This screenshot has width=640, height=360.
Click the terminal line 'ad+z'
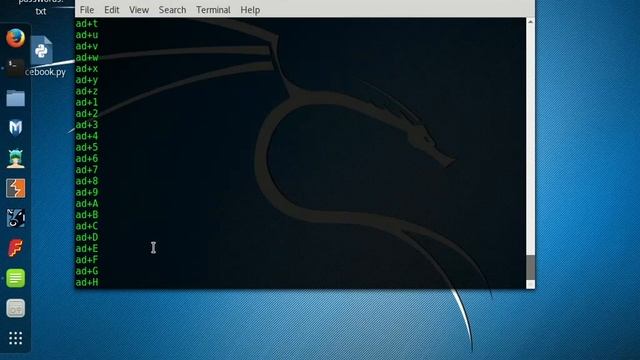coord(87,91)
